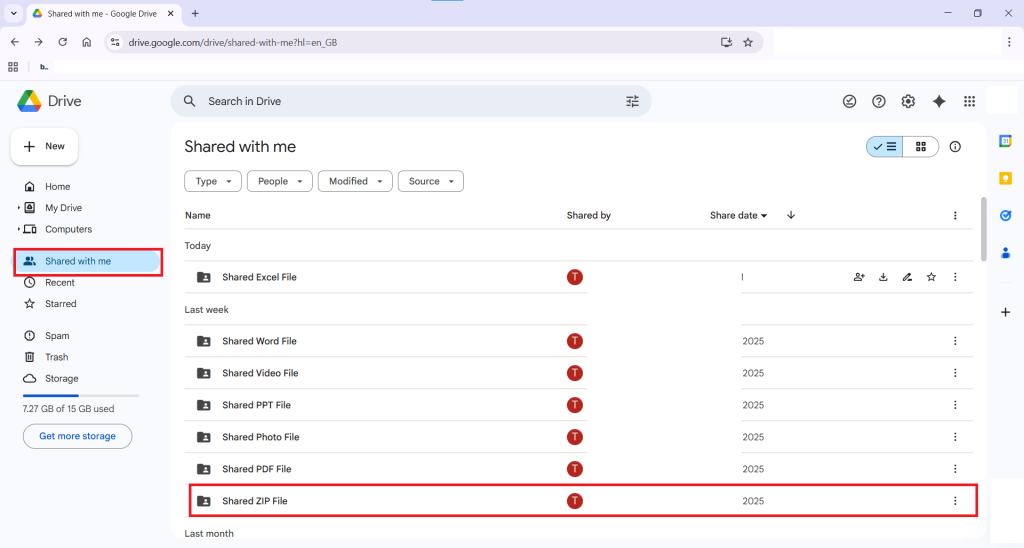Image resolution: width=1024 pixels, height=548 pixels.
Task: Open search filter options icon
Action: tap(632, 101)
